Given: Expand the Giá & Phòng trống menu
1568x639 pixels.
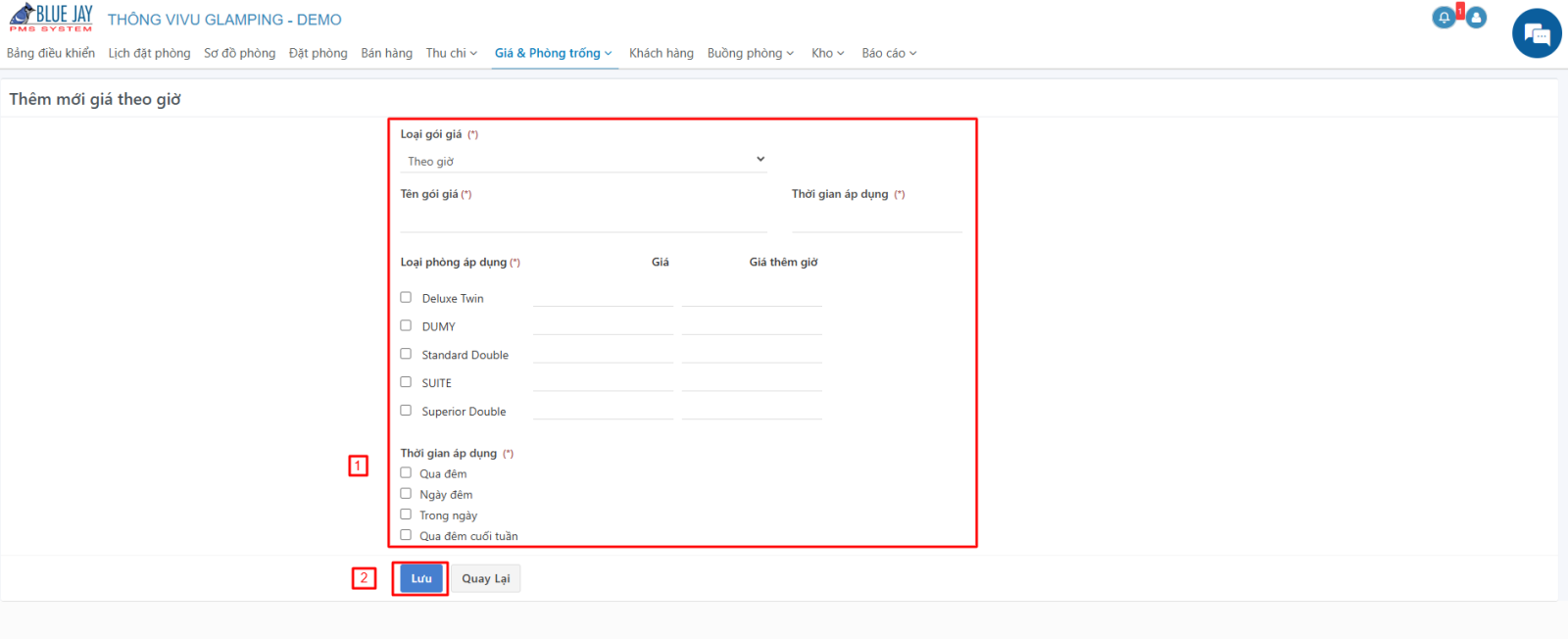Looking at the screenshot, I should (554, 53).
